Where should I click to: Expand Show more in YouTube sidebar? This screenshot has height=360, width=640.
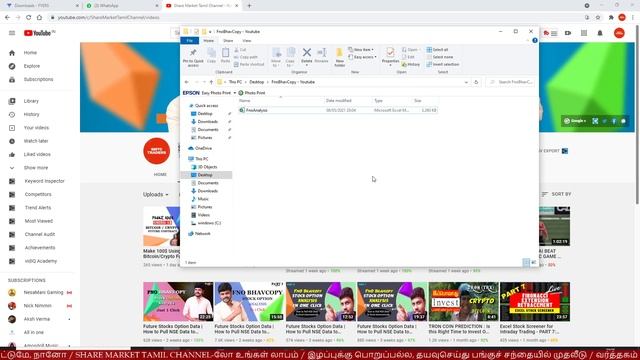click(36, 168)
